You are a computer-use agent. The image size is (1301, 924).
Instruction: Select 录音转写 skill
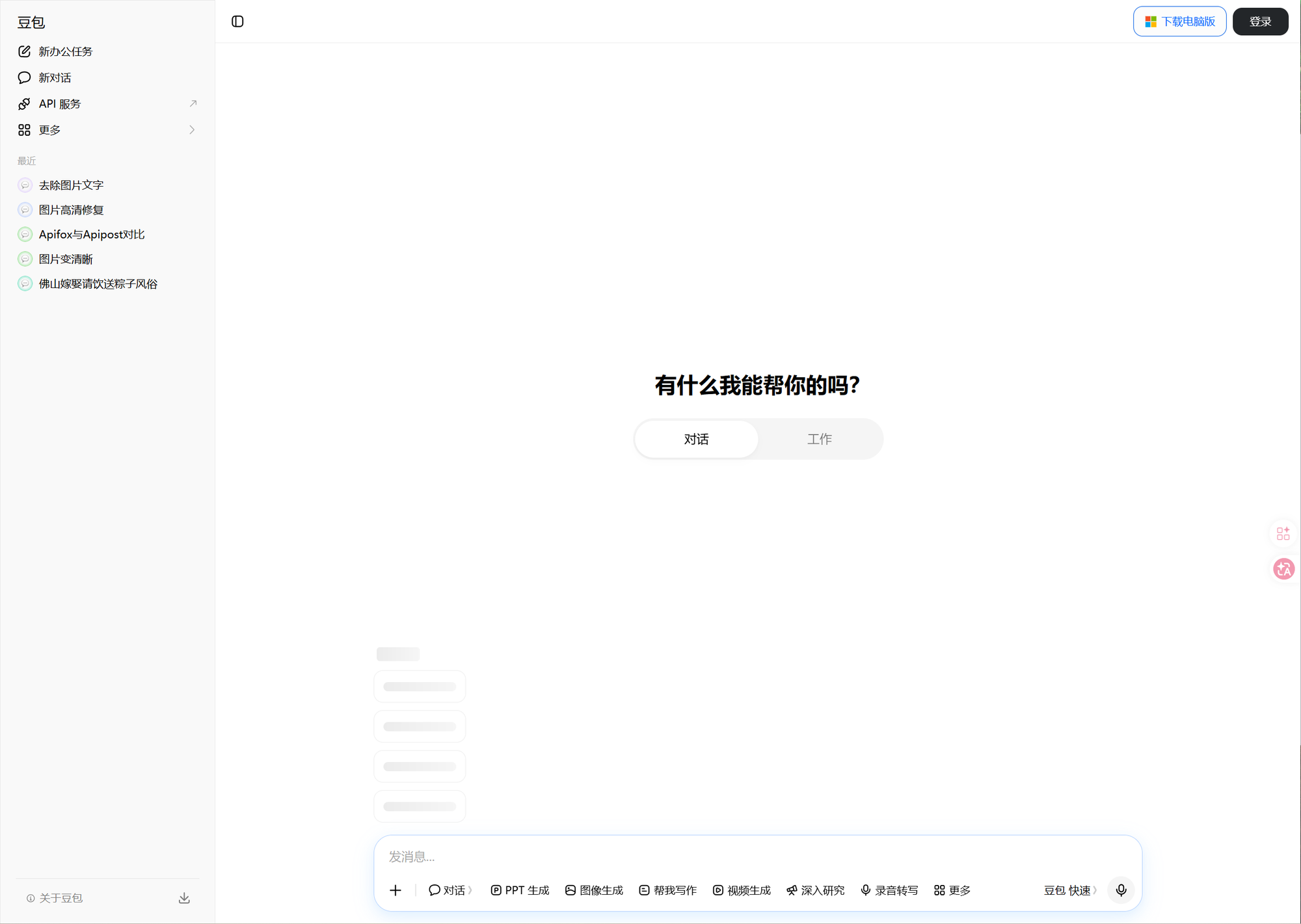889,890
